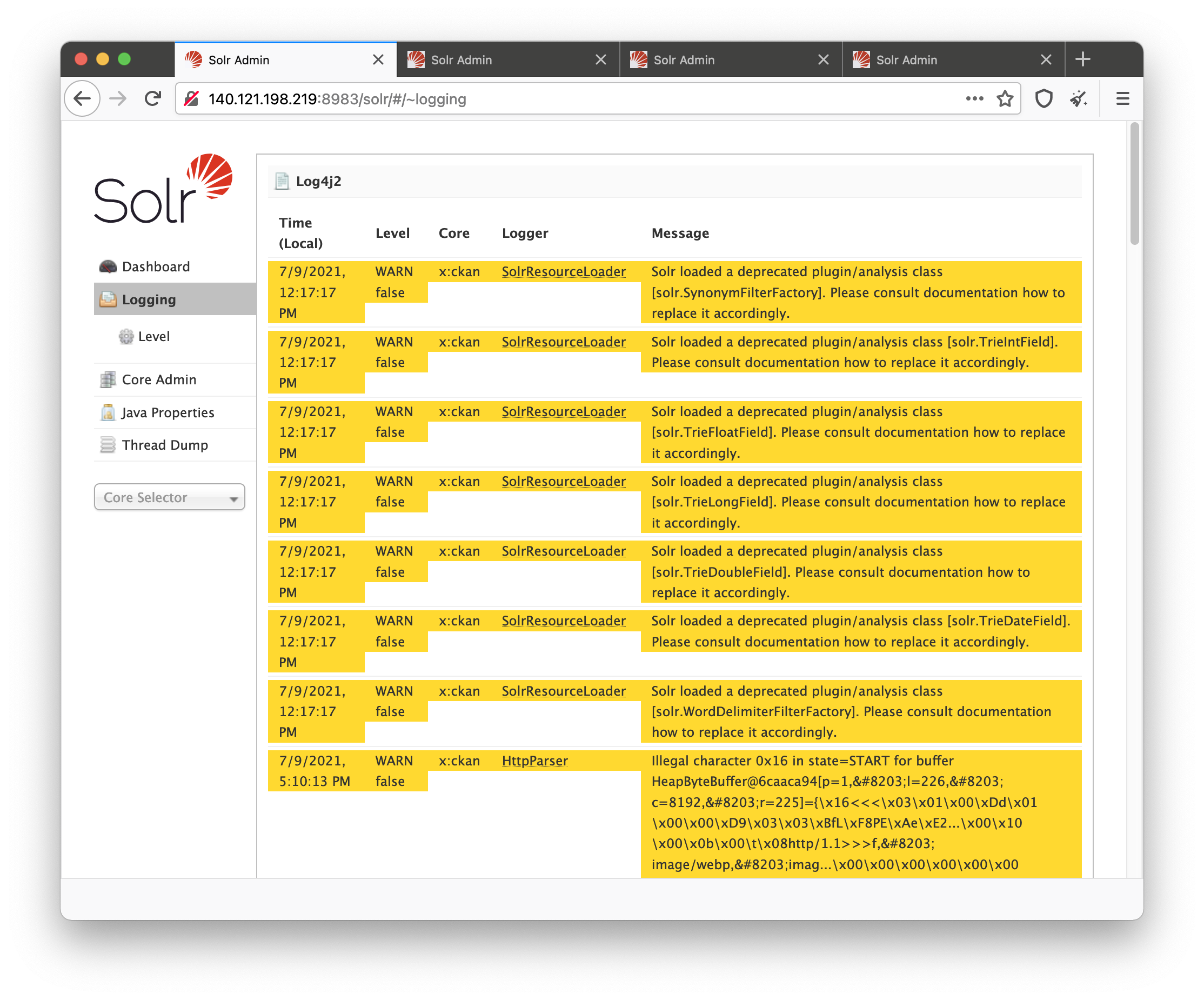Click the Logger column header
The image size is (1204, 1000).
525,234
